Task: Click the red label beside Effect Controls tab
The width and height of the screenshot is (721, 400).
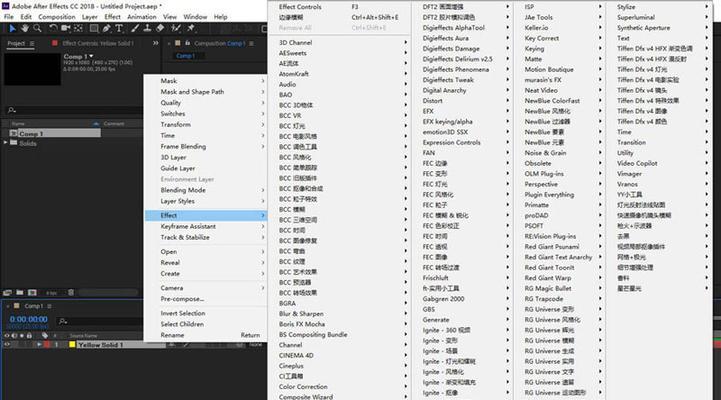Action: click(55, 43)
